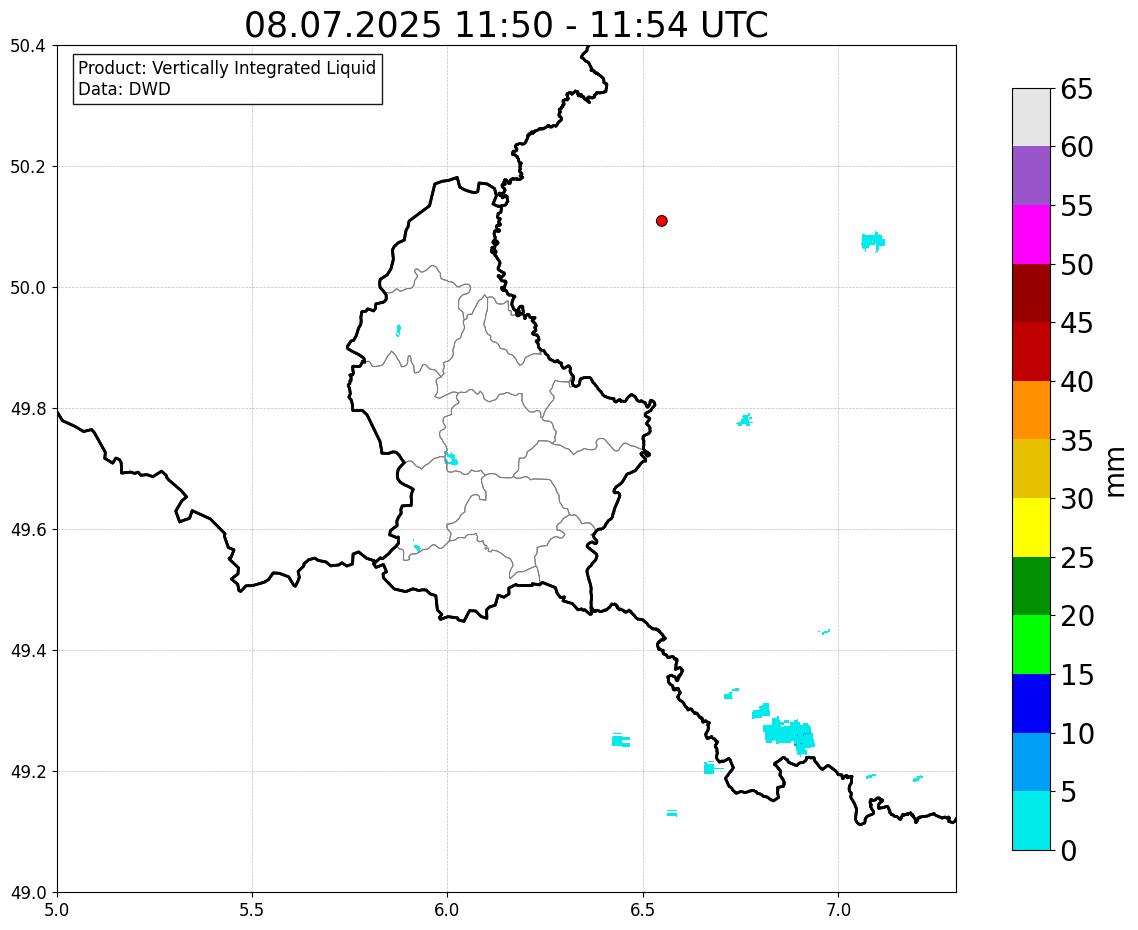This screenshot has width=1138, height=930.
Task: Select the orange 35-40 colorbar segment
Action: point(1031,410)
